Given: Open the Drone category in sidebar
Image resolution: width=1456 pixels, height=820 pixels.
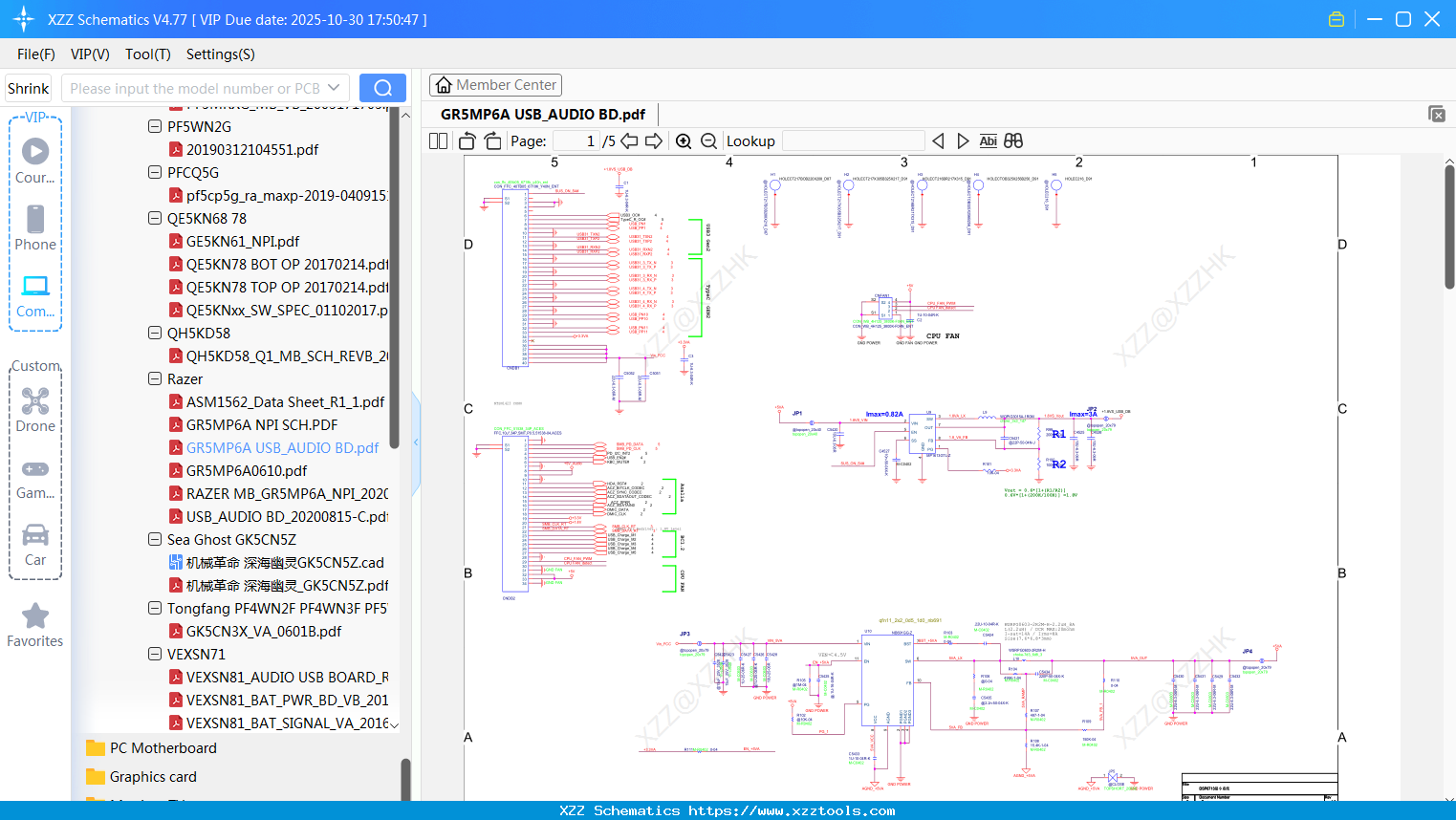Looking at the screenshot, I should 35,410.
